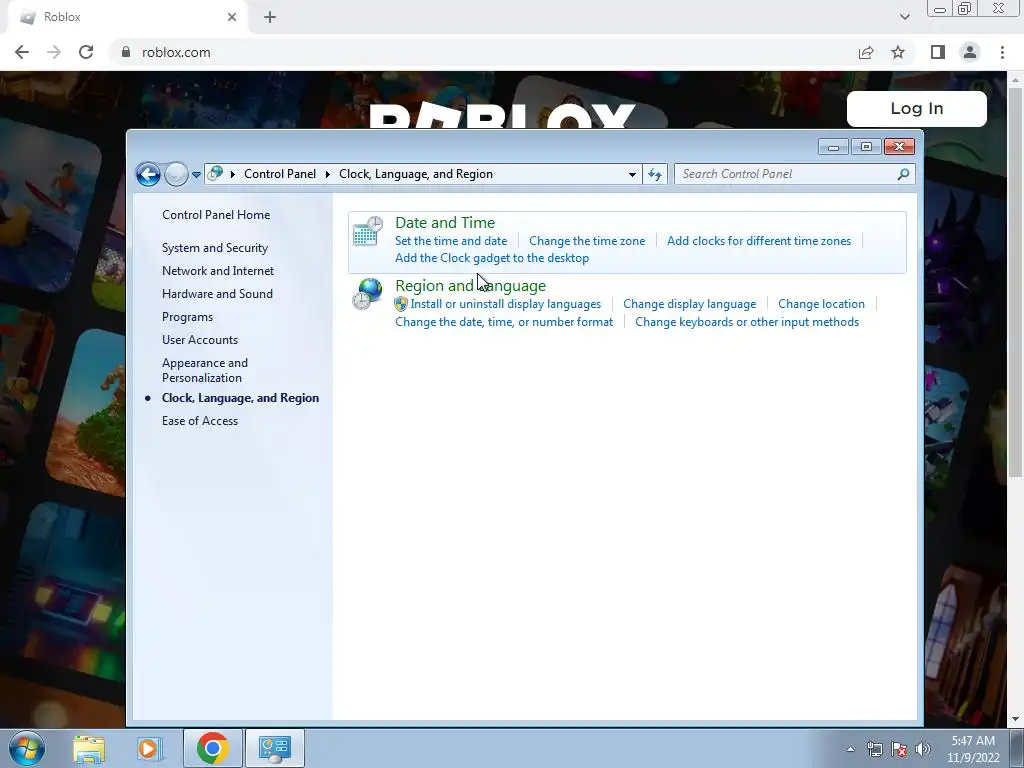The image size is (1024, 768).
Task: Open the Windows Start menu orb
Action: tap(27, 748)
